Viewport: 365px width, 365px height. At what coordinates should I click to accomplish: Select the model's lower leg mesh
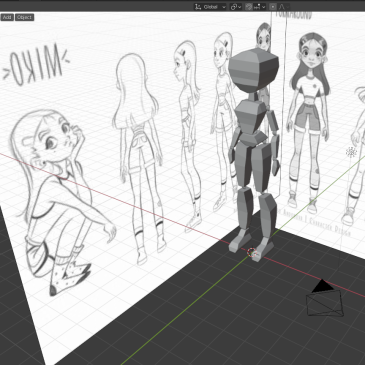point(245,209)
